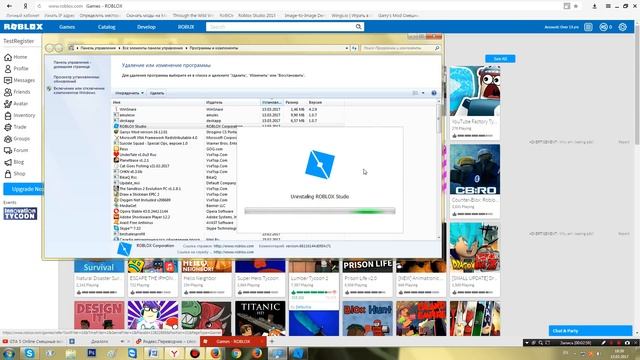Click the Roblox search input field
The height and width of the screenshot is (360, 640).
tap(280, 27)
